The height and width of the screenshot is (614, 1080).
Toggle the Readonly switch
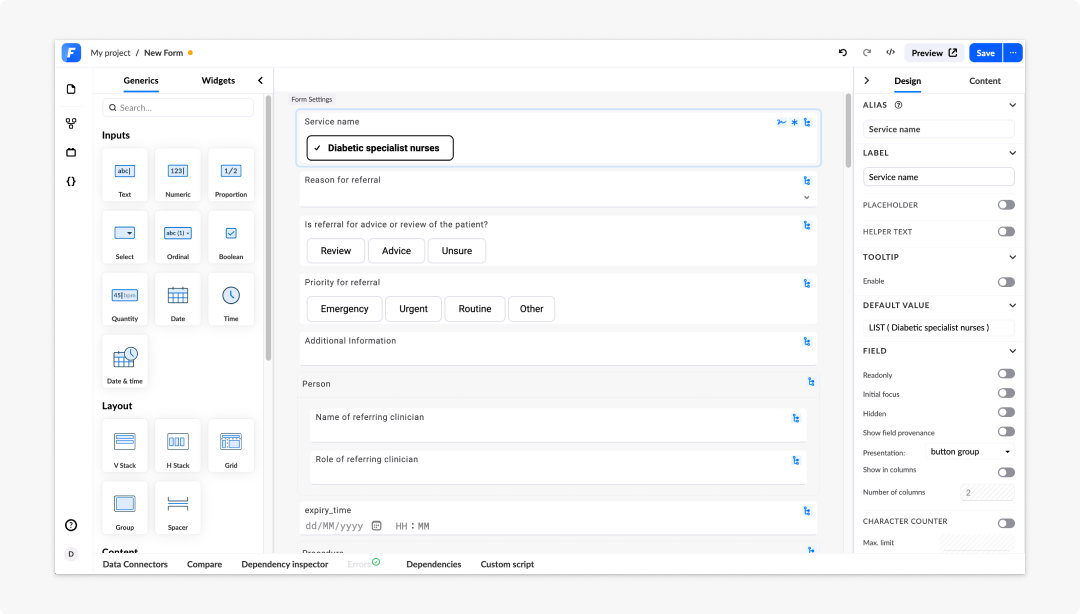point(1006,373)
